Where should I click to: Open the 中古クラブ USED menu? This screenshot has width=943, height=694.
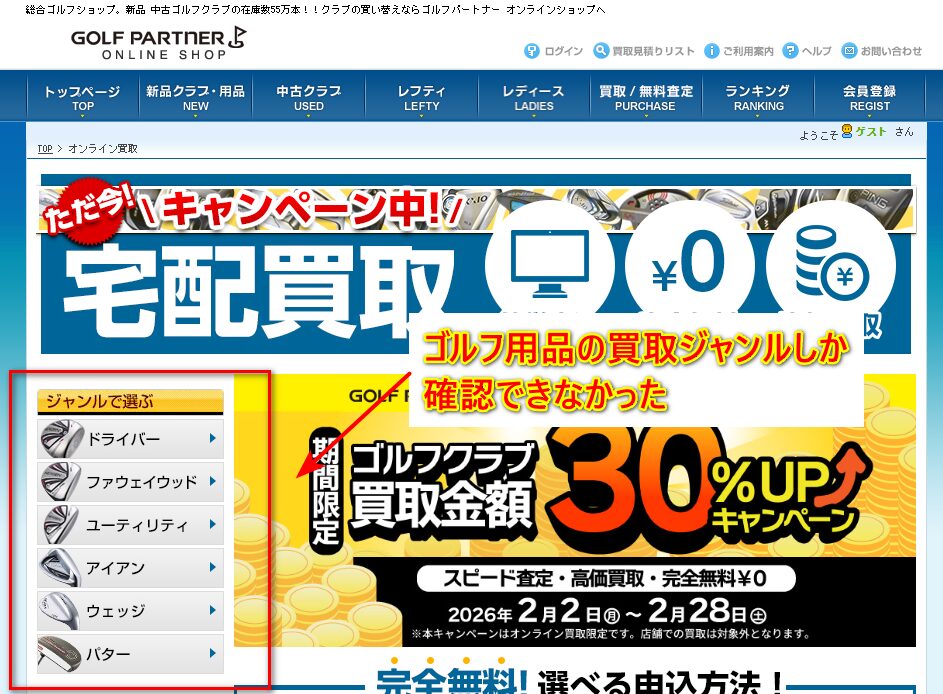309,97
